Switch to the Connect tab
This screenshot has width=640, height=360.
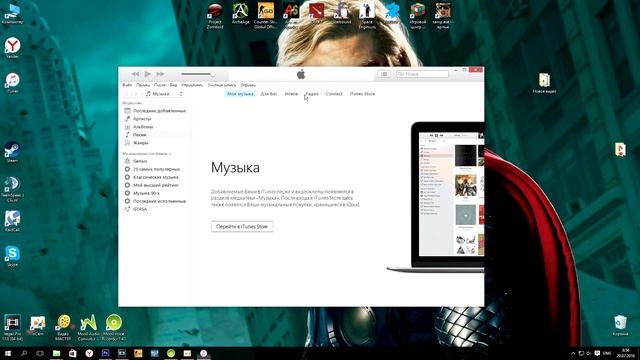[334, 94]
